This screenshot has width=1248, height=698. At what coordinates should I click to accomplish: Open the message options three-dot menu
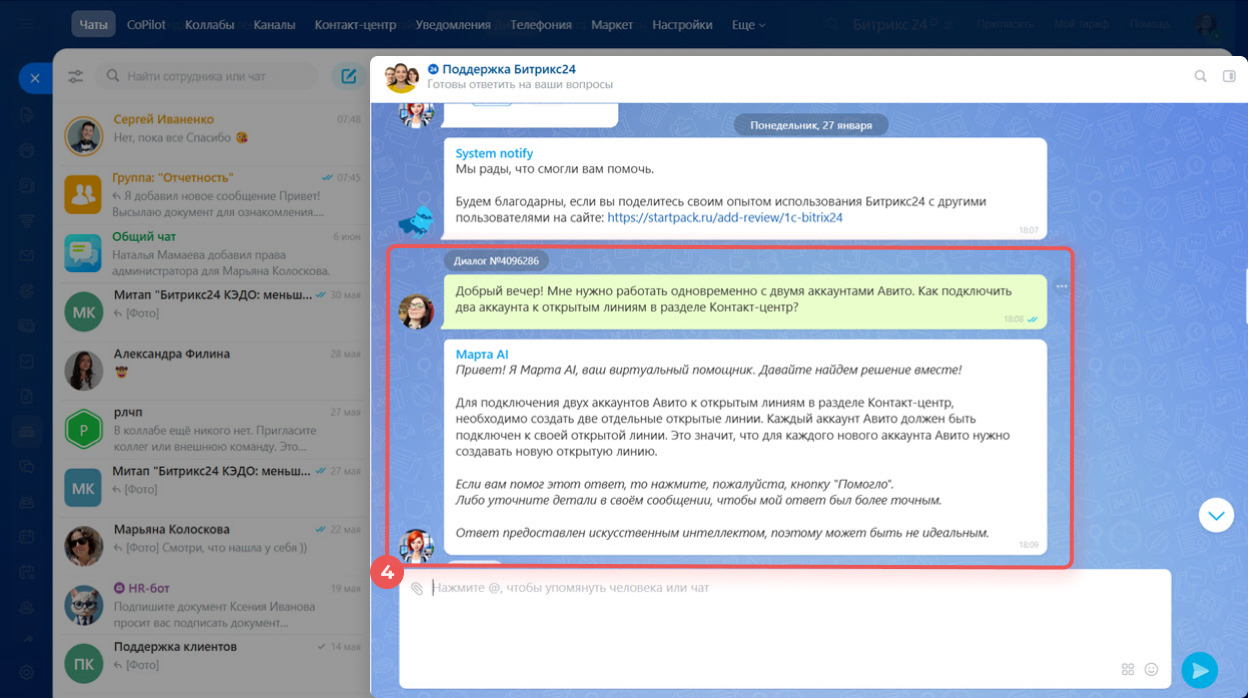1061,287
